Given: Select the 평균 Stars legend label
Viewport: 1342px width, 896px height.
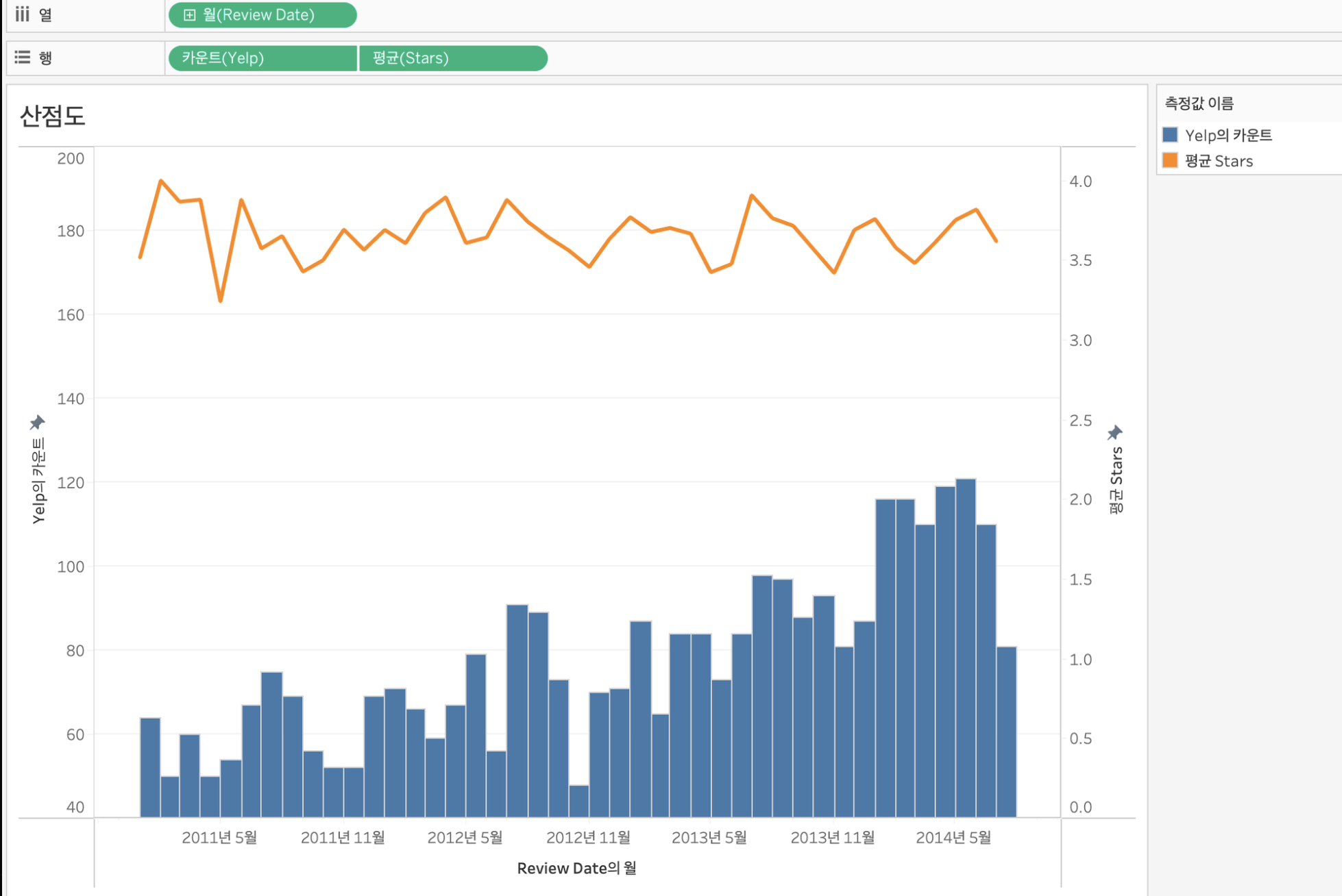Looking at the screenshot, I should click(1219, 161).
